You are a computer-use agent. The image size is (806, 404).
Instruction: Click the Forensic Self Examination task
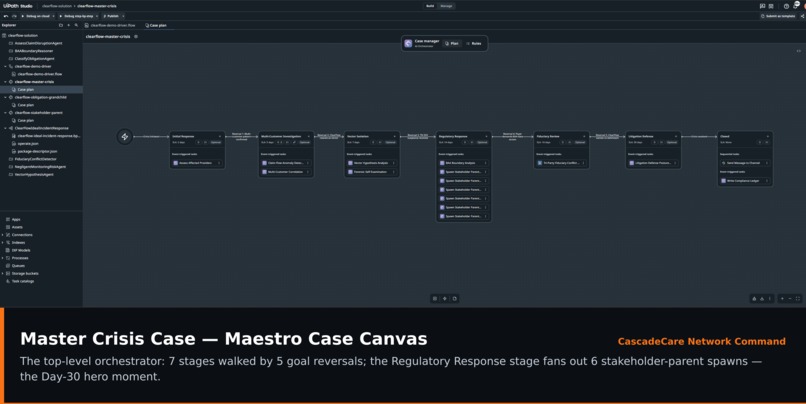[x=372, y=172]
